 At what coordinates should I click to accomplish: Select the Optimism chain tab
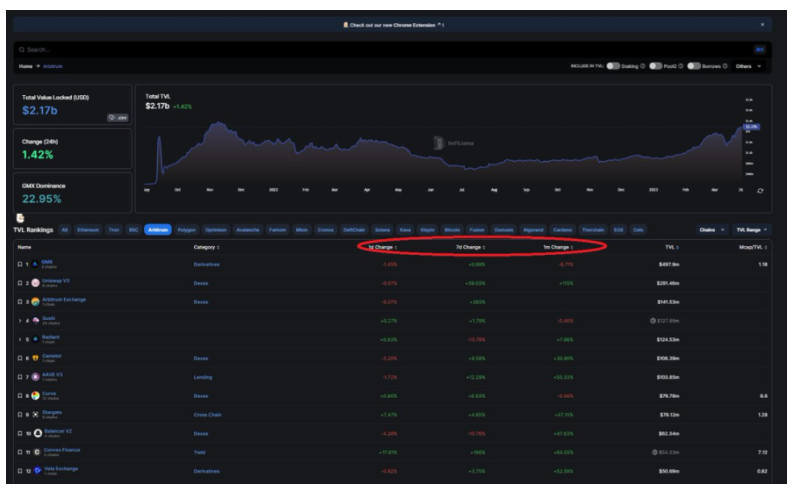[216, 230]
